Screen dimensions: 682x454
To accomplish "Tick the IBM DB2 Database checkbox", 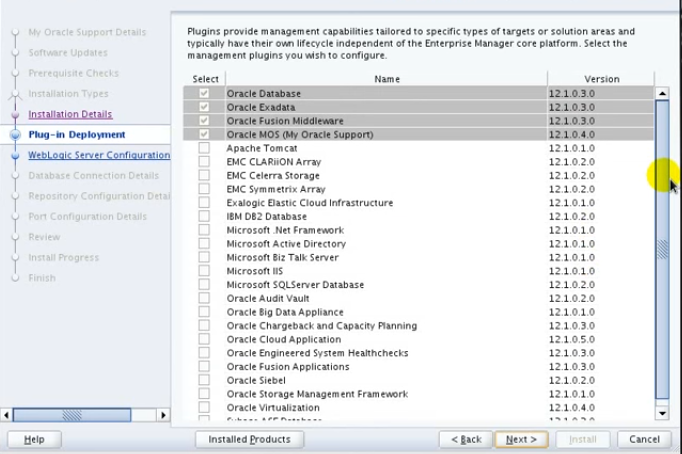I will point(204,216).
